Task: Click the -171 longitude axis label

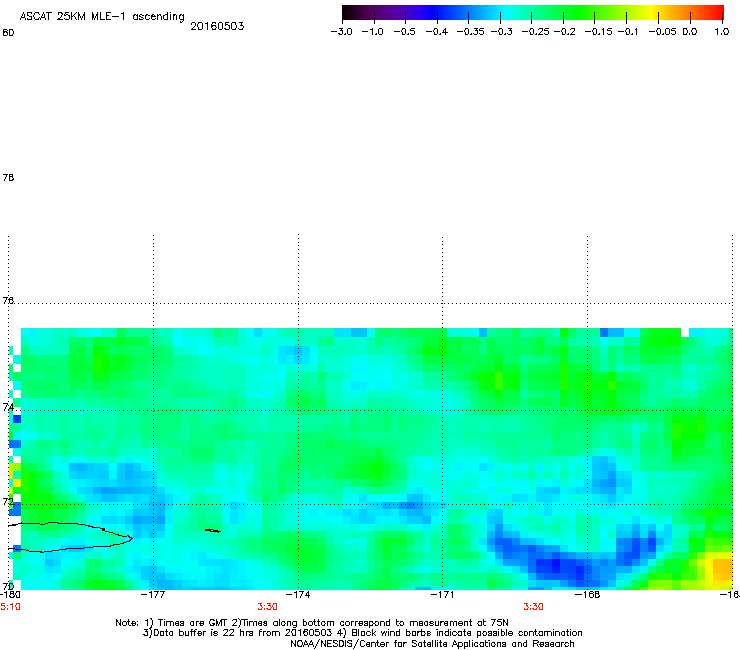Action: 443,595
